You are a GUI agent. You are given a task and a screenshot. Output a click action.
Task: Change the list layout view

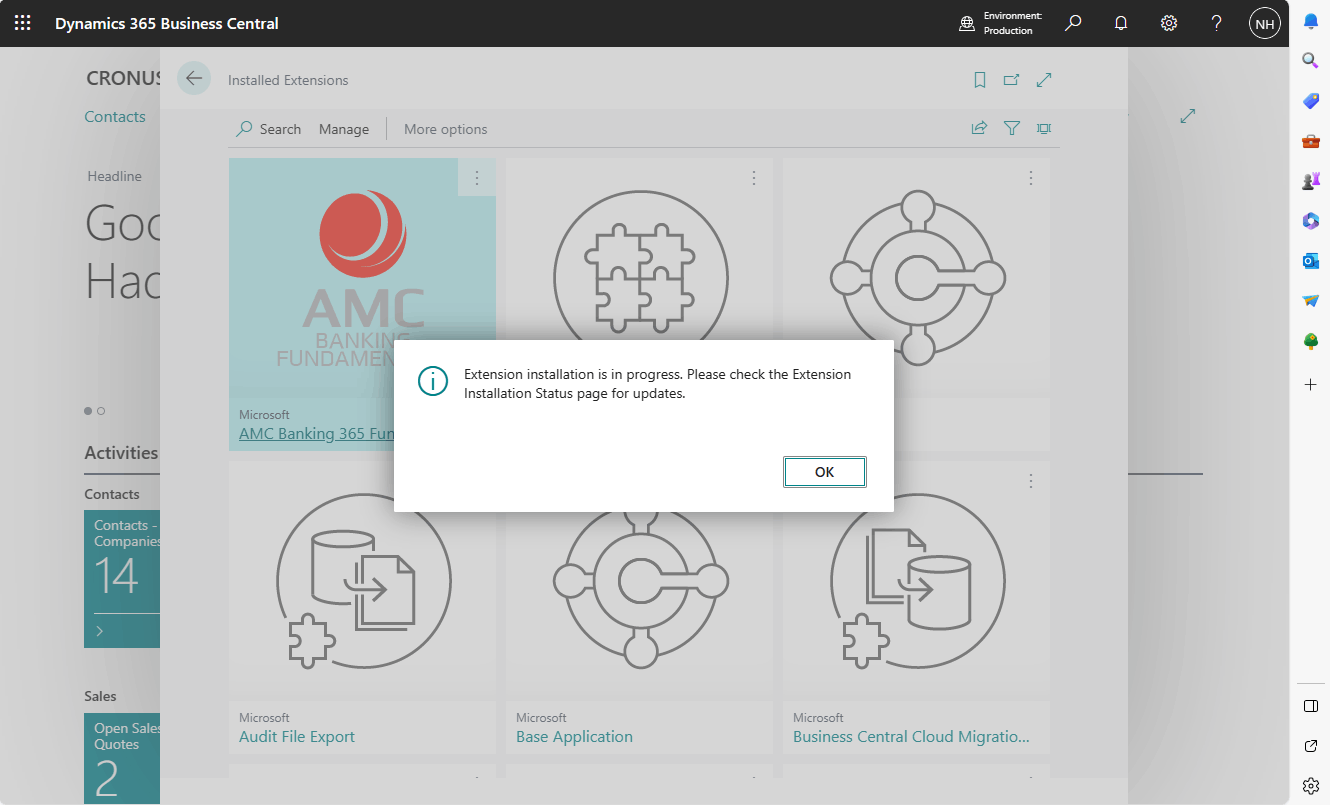(x=1044, y=128)
